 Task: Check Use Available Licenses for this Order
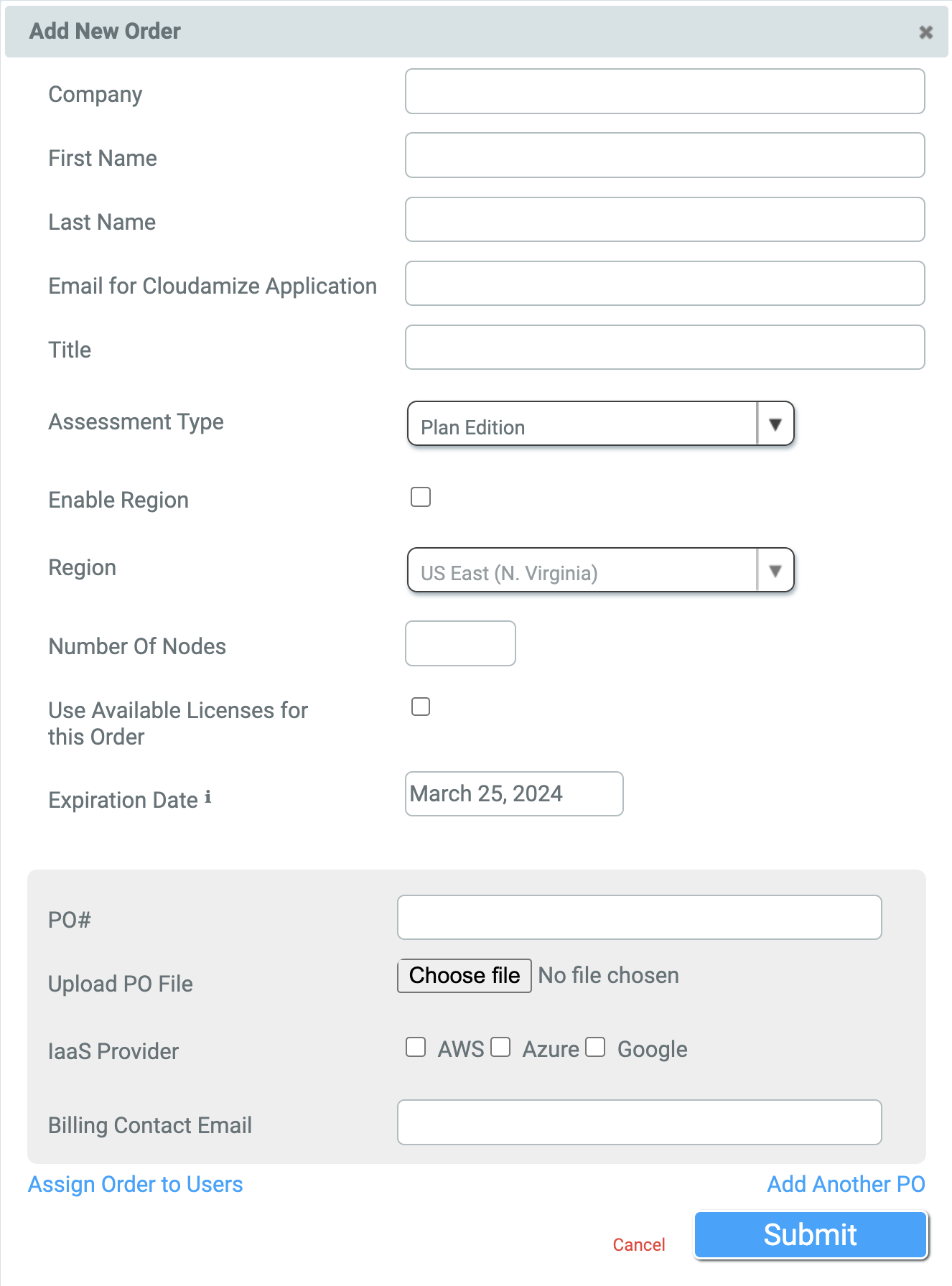point(421,707)
